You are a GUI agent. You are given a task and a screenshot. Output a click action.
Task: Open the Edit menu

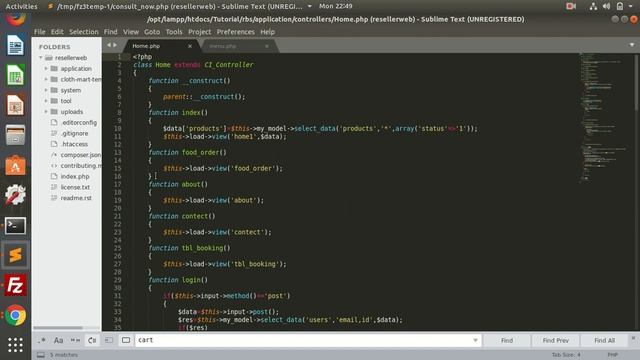[57, 32]
